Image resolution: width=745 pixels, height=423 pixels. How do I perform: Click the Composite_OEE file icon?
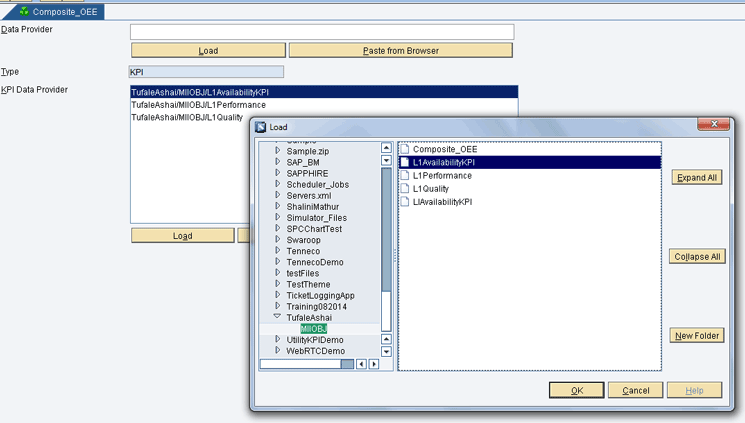coord(405,149)
